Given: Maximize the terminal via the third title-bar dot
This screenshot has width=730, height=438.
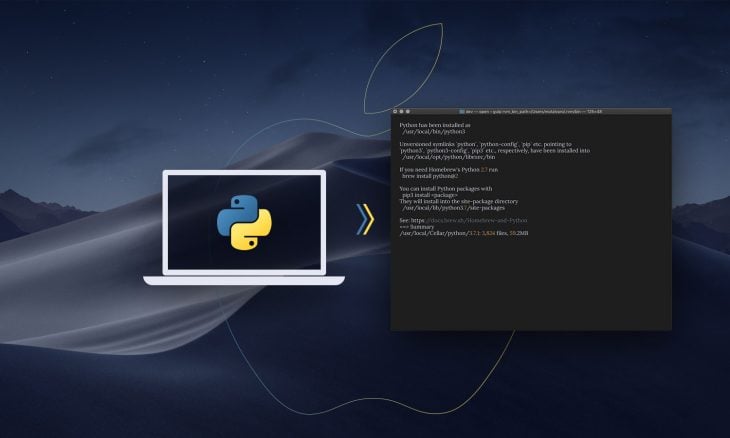Looking at the screenshot, I should click(x=408, y=112).
